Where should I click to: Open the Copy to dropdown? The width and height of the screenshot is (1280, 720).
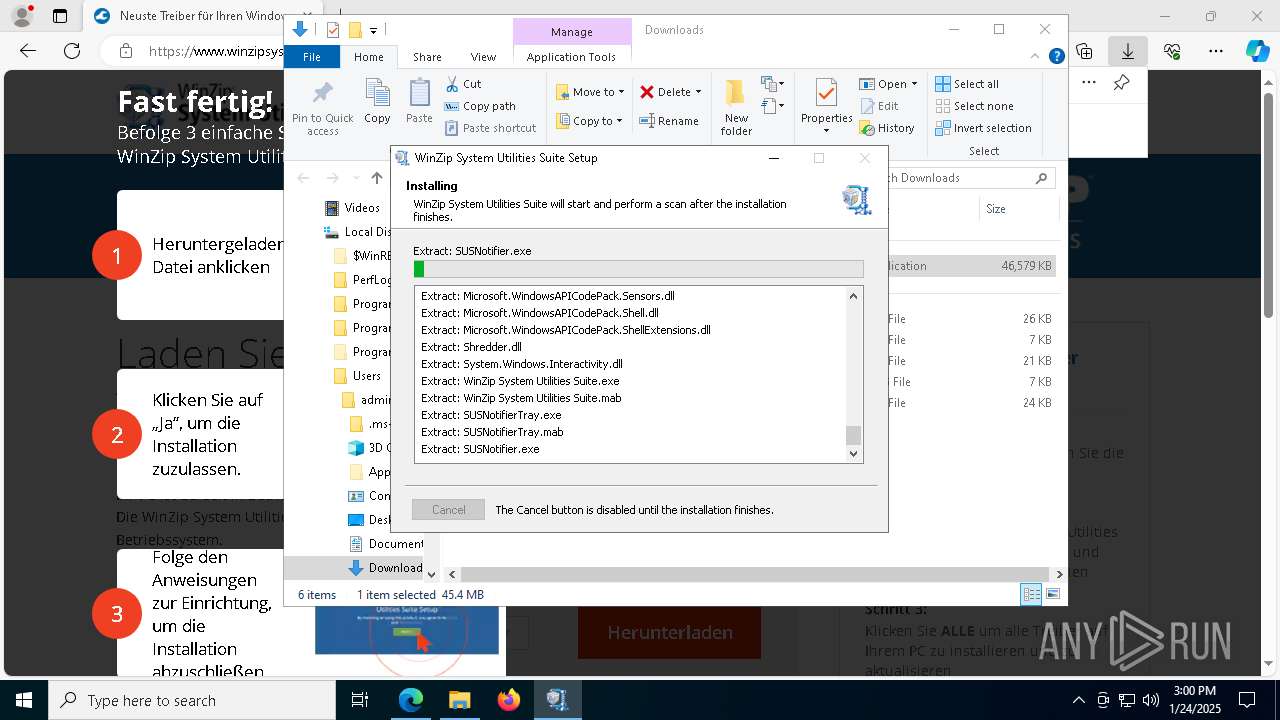[x=590, y=121]
